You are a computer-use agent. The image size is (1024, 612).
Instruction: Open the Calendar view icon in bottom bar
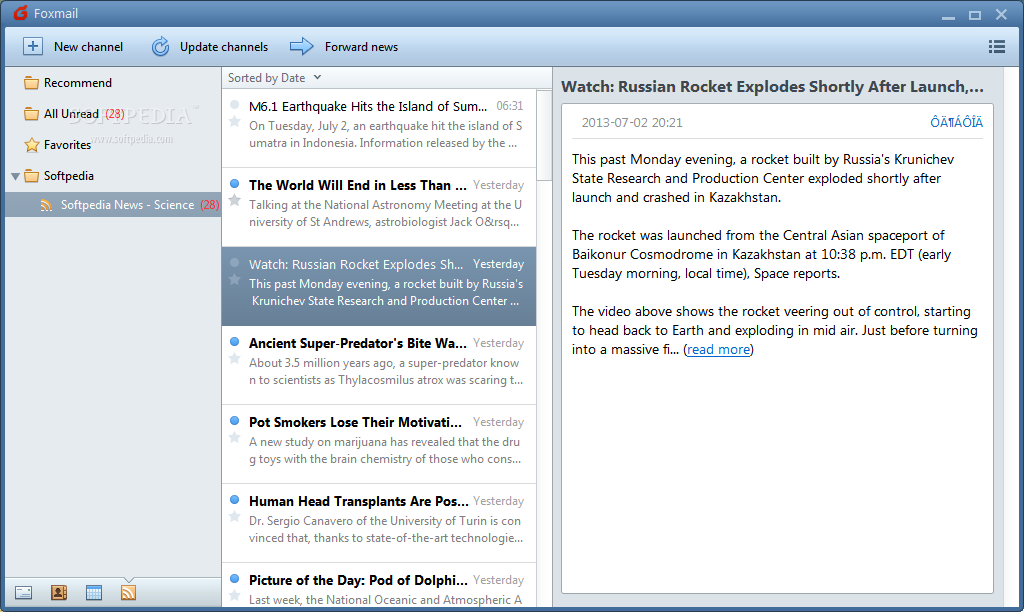pyautogui.click(x=94, y=592)
